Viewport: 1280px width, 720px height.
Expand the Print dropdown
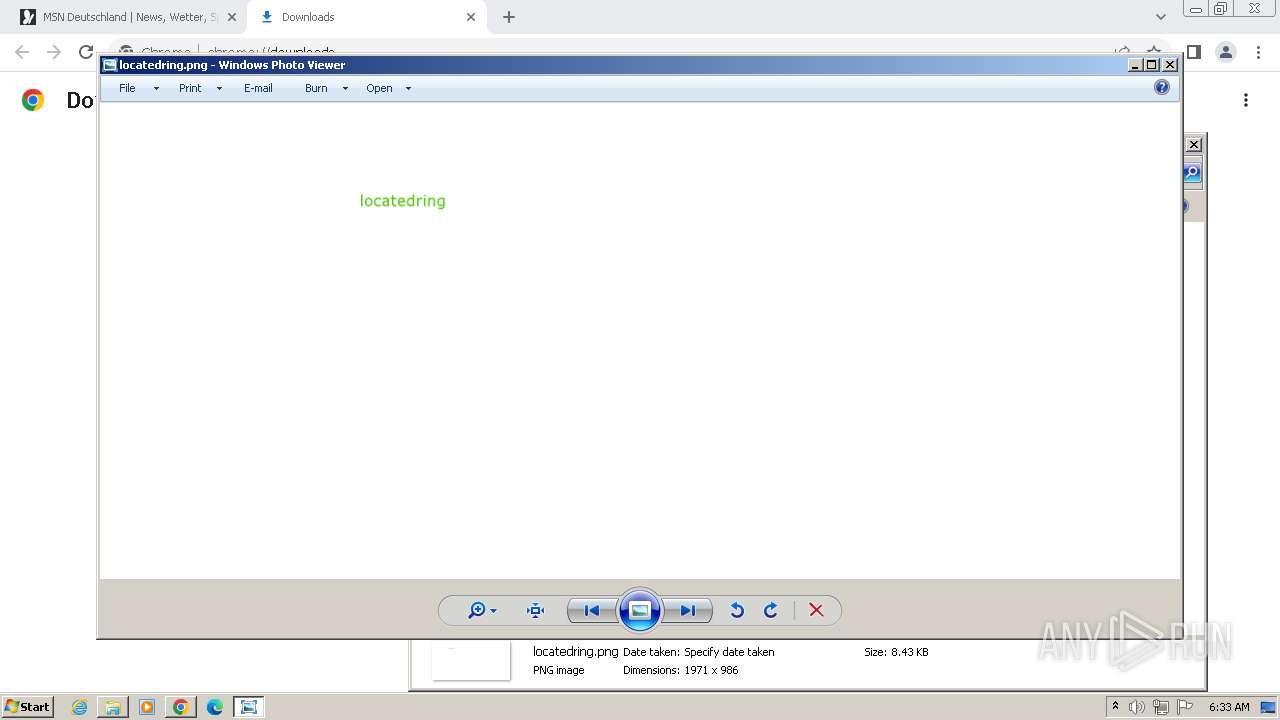pyautogui.click(x=218, y=88)
